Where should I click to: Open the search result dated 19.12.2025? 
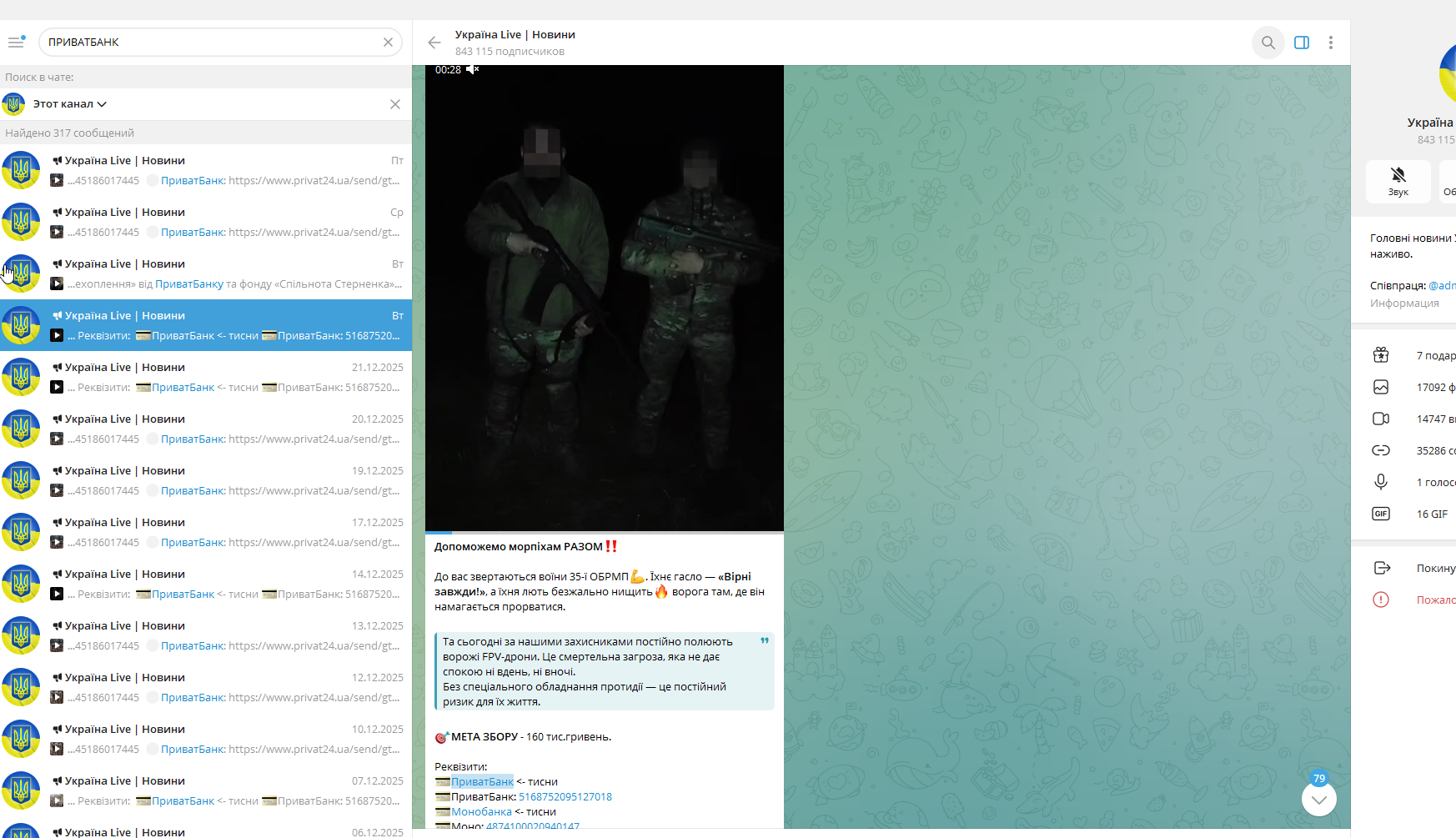206,480
